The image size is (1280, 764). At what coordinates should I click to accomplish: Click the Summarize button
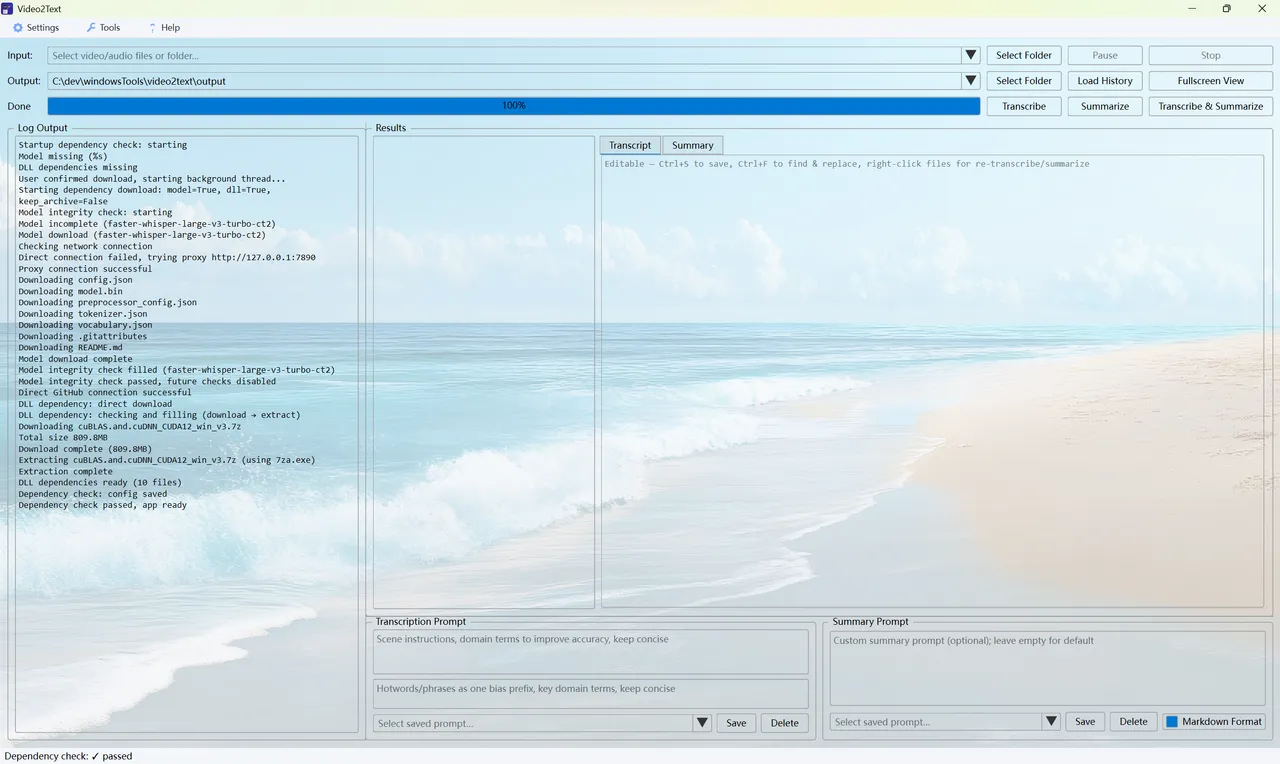[1105, 106]
